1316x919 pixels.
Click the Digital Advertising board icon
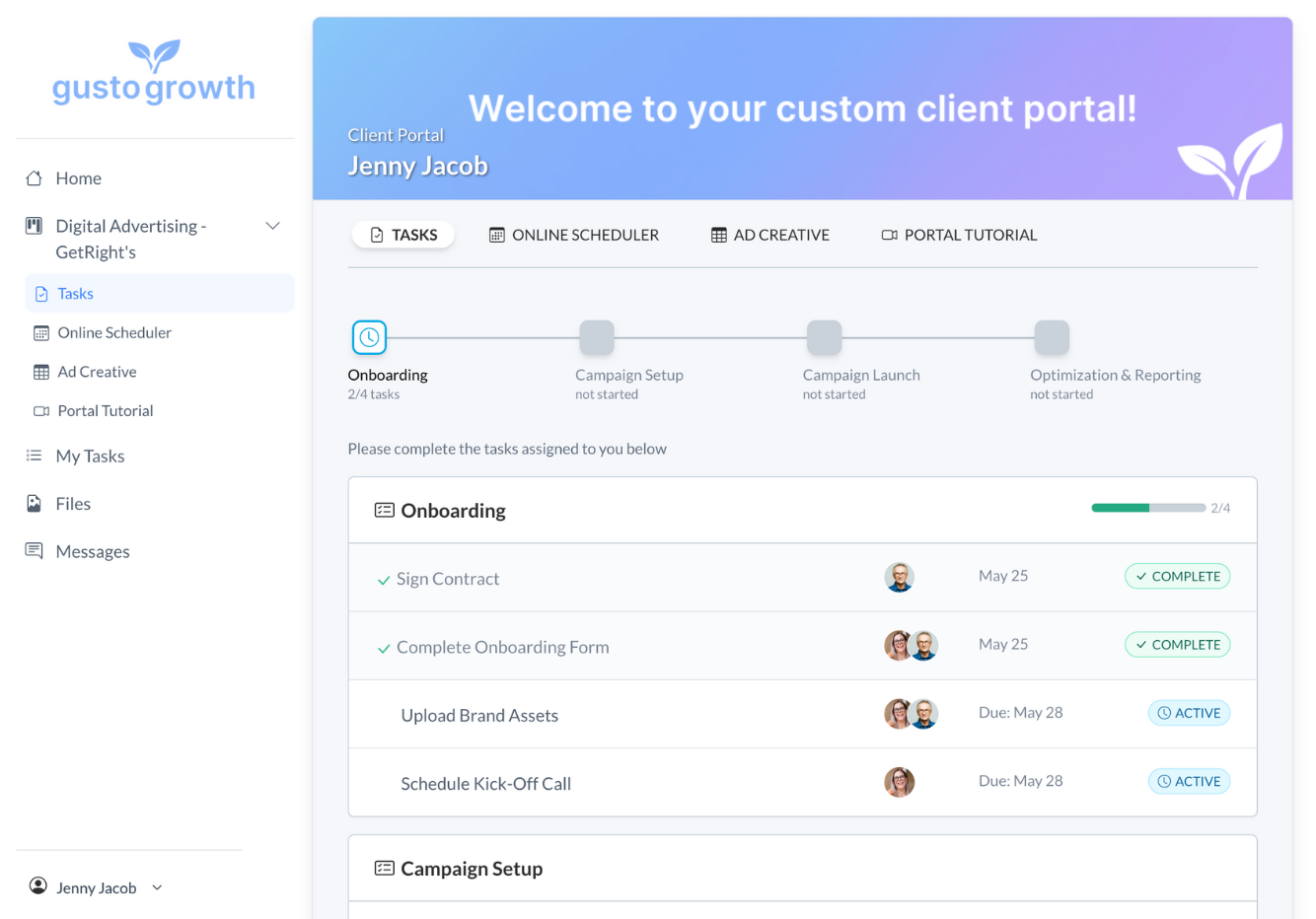[x=35, y=226]
